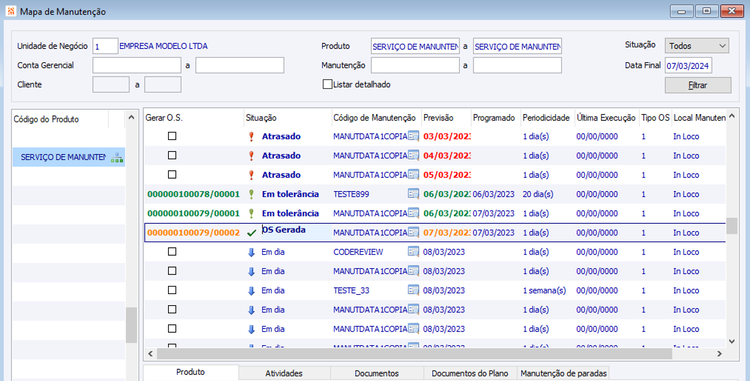The image size is (750, 381).
Task: Select the Manutenção de paradas tab
Action: (x=563, y=373)
